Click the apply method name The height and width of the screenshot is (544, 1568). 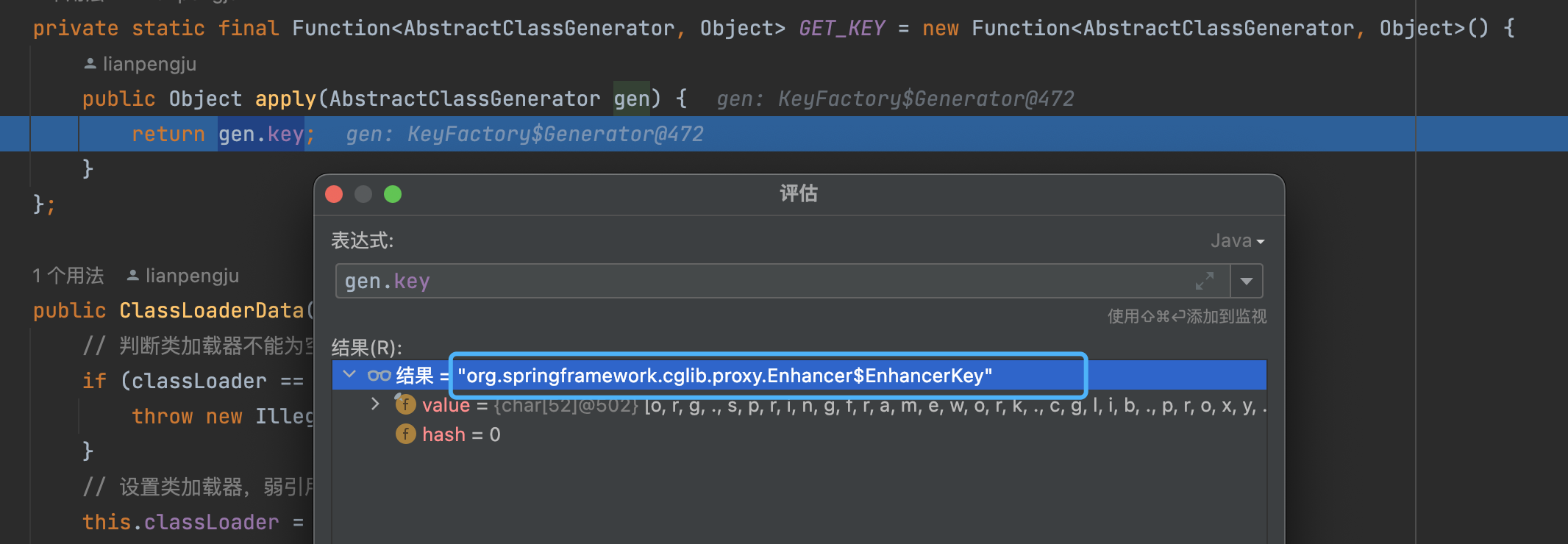coord(285,99)
